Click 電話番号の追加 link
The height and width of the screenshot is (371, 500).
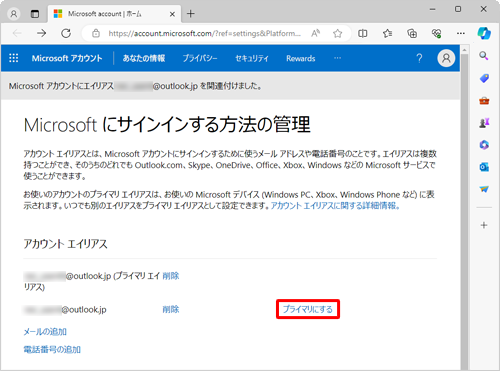click(x=52, y=349)
